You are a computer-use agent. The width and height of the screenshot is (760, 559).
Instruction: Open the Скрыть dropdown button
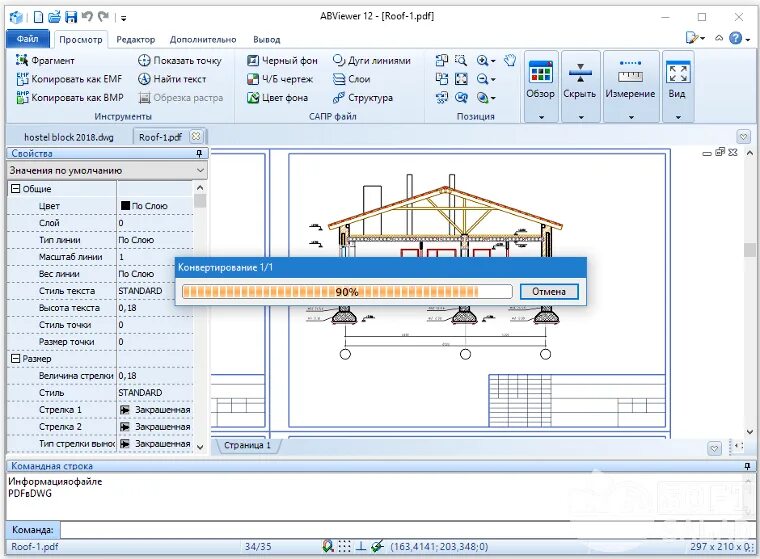pos(580,86)
